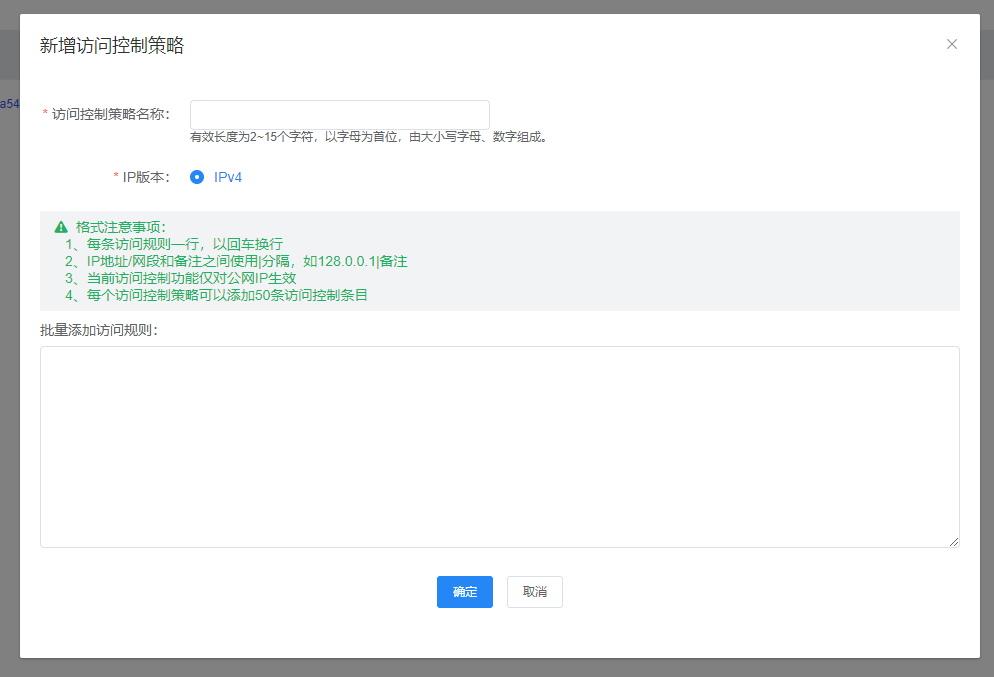Select the IPv4 radio button
This screenshot has height=677, width=994.
point(197,177)
